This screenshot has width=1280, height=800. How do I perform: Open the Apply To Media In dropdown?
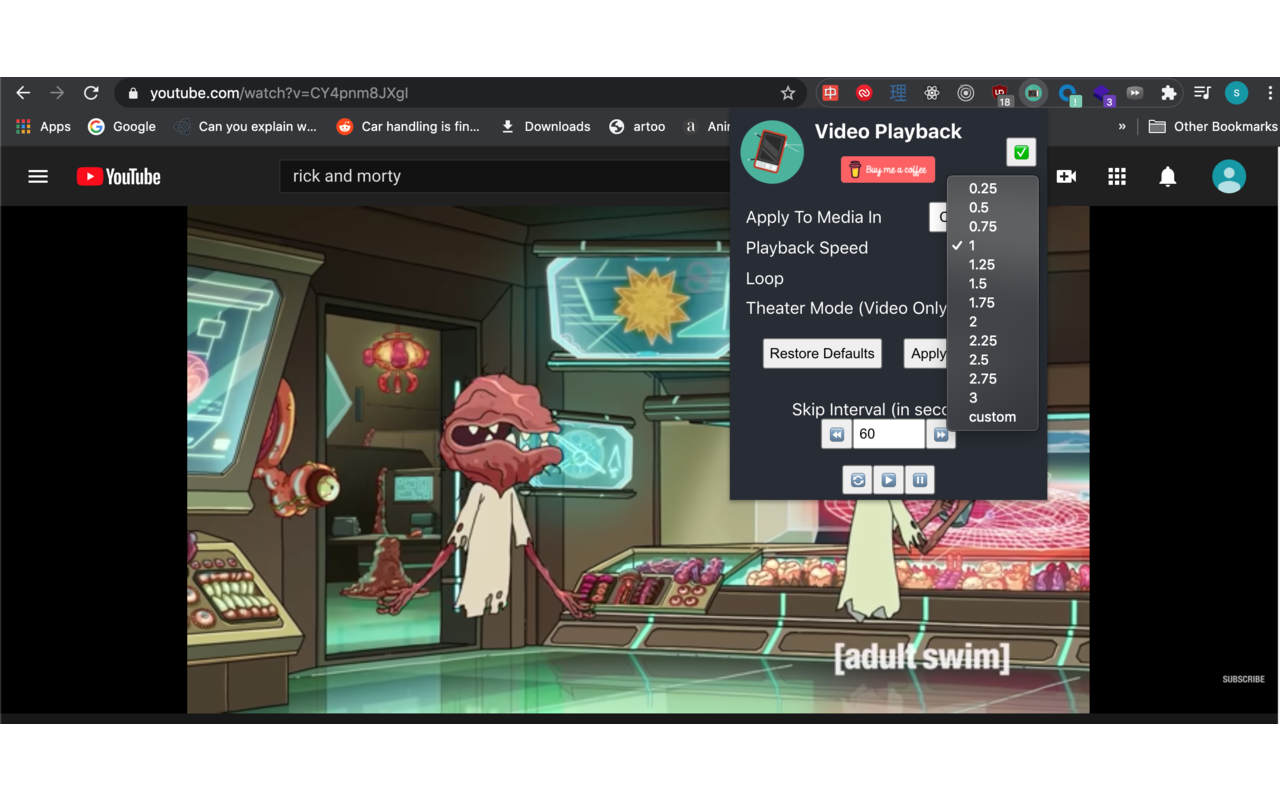point(938,217)
